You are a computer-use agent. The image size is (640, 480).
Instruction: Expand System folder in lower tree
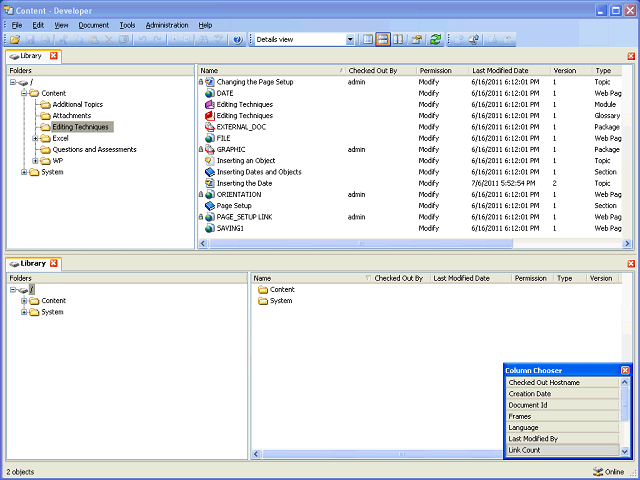24,312
